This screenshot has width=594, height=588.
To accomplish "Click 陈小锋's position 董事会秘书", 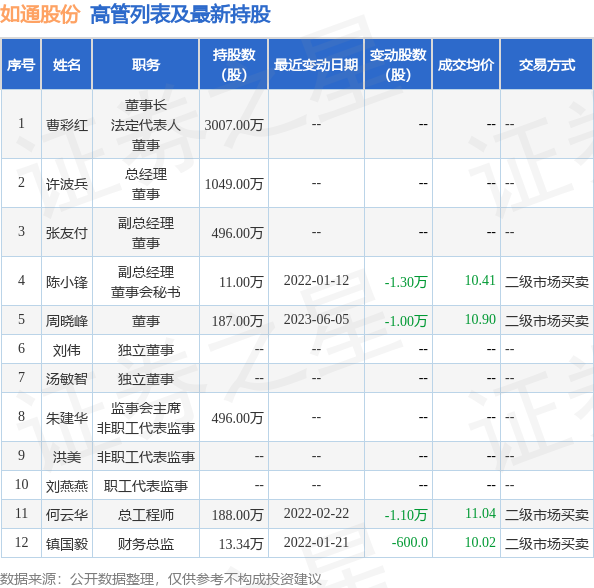I will tap(146, 292).
